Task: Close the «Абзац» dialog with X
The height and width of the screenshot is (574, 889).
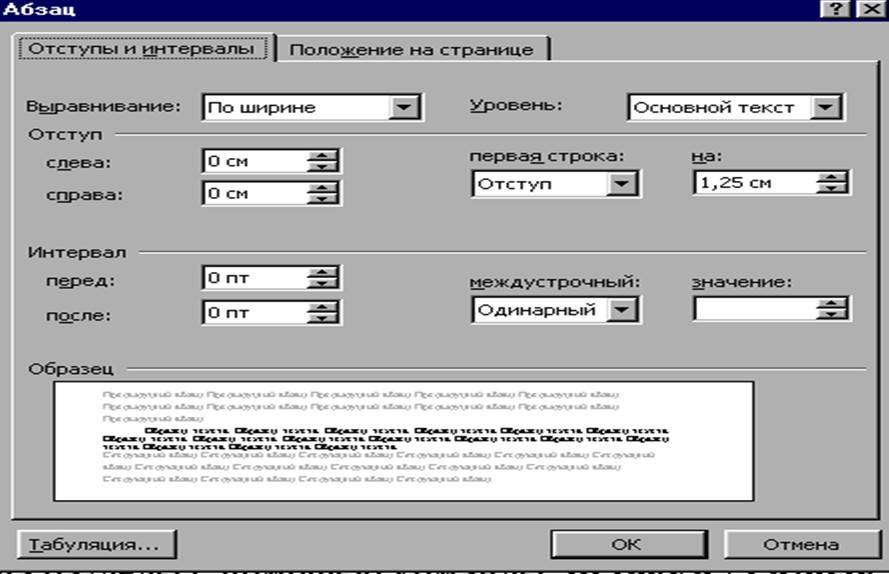Action: pyautogui.click(x=871, y=9)
